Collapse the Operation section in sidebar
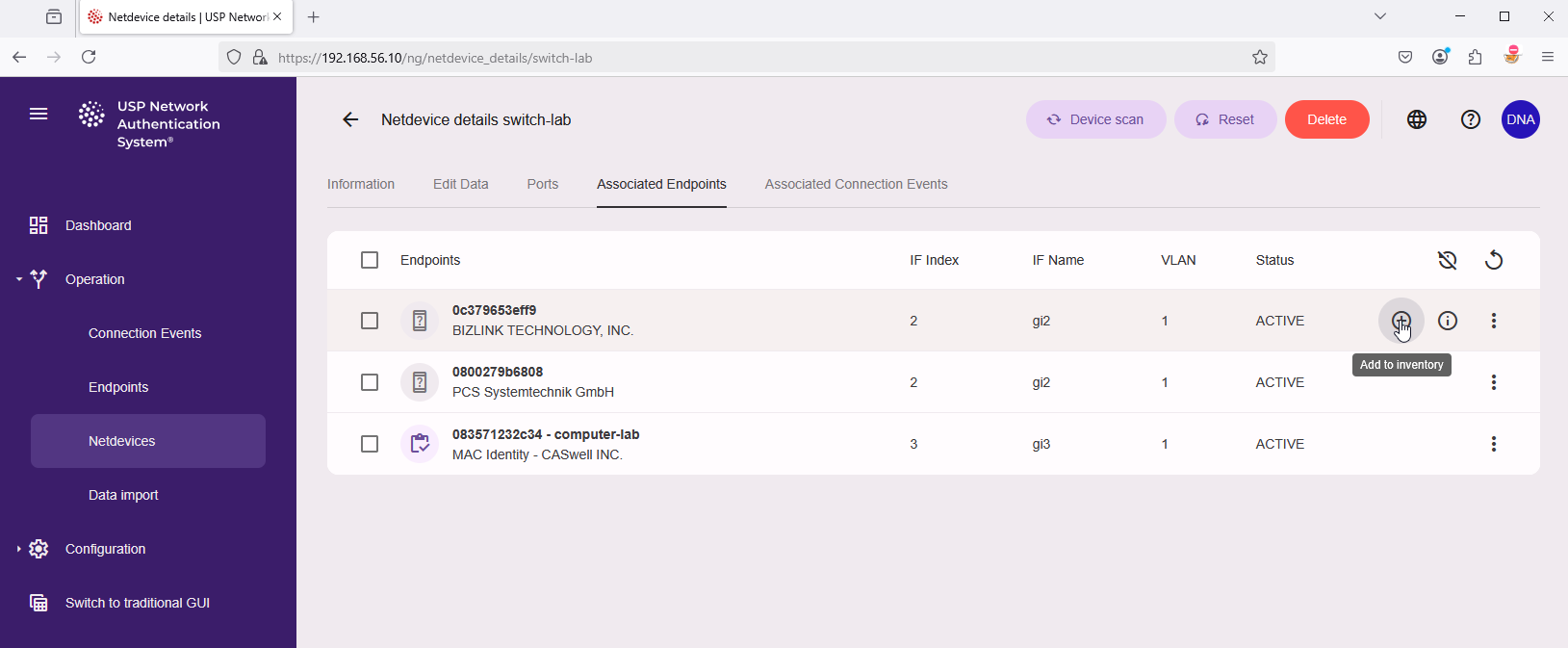Screen dimensions: 1568x648 [x=19, y=279]
